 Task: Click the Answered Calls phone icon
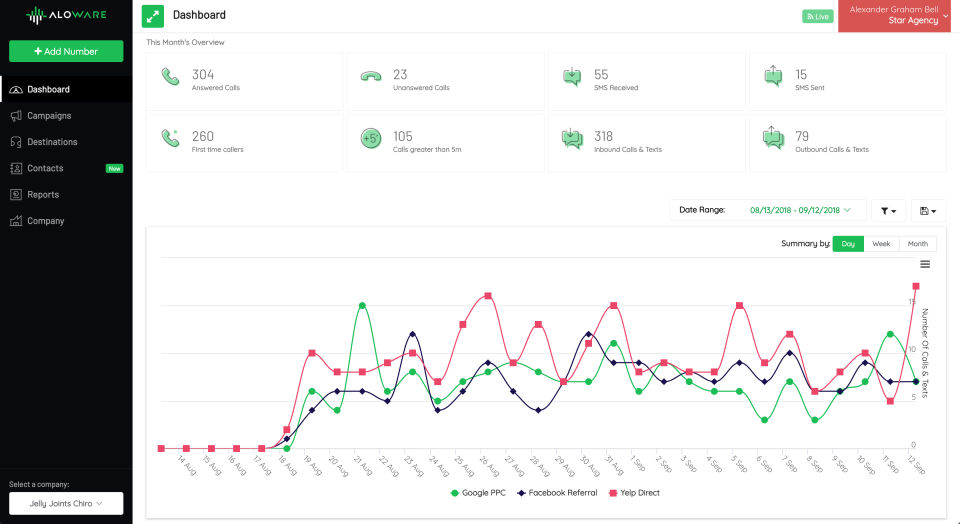(171, 79)
